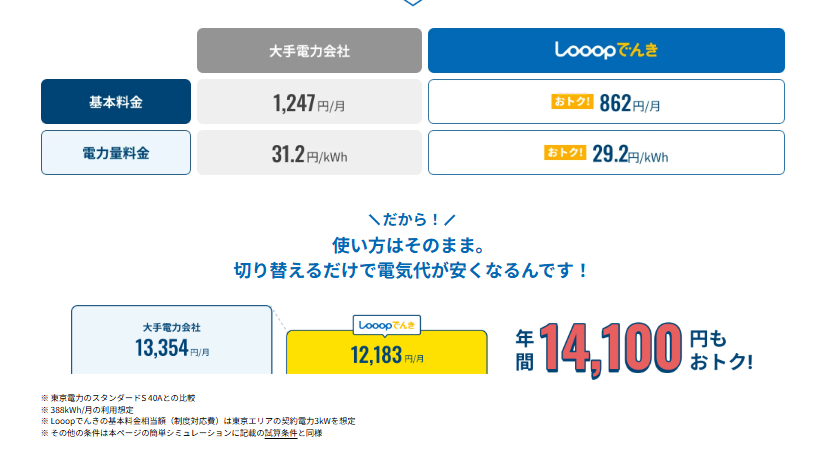Click the 切り替えるだけで電気代が安くなるんです！ heading
The height and width of the screenshot is (472, 819).
tap(410, 270)
